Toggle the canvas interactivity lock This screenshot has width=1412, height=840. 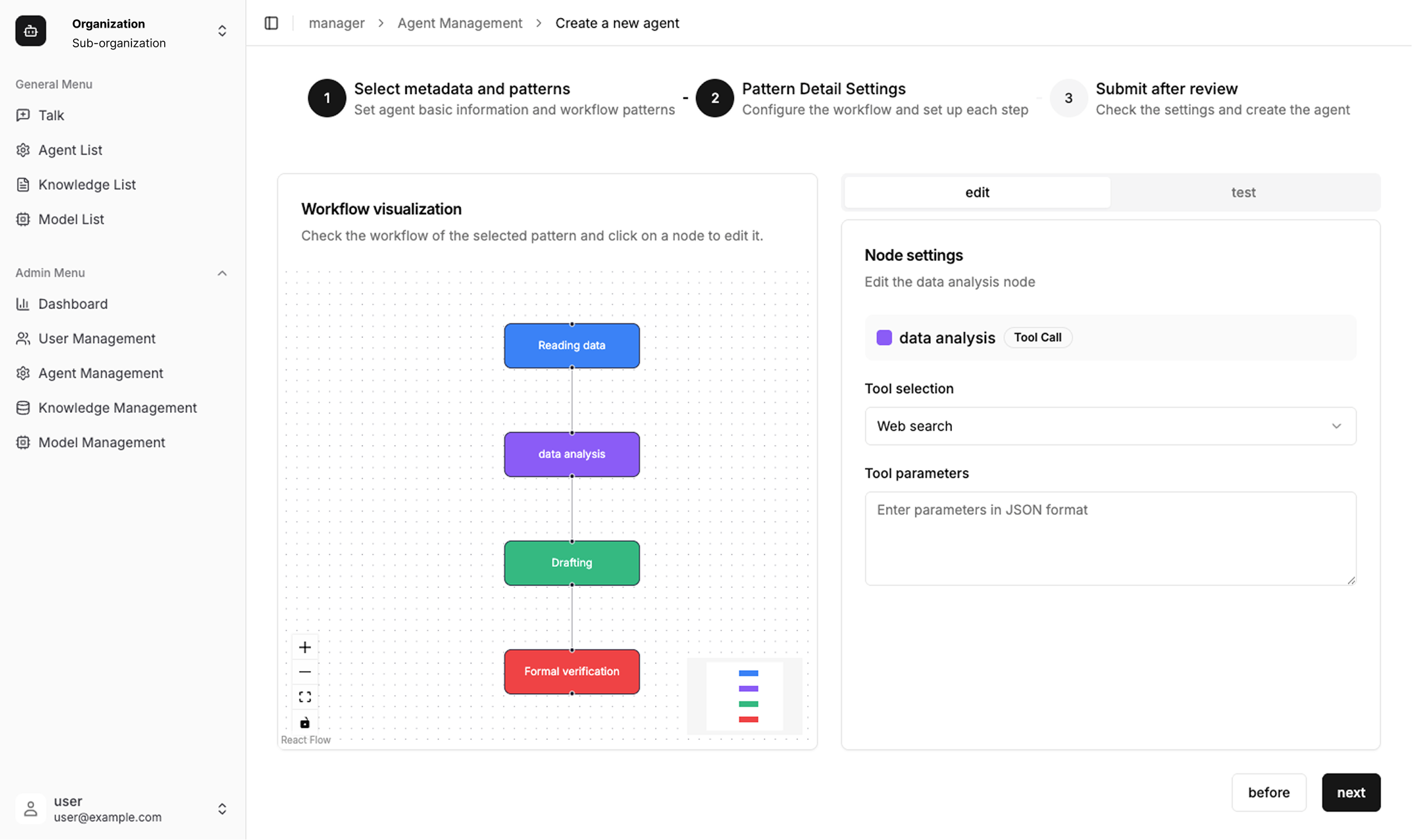[305, 722]
